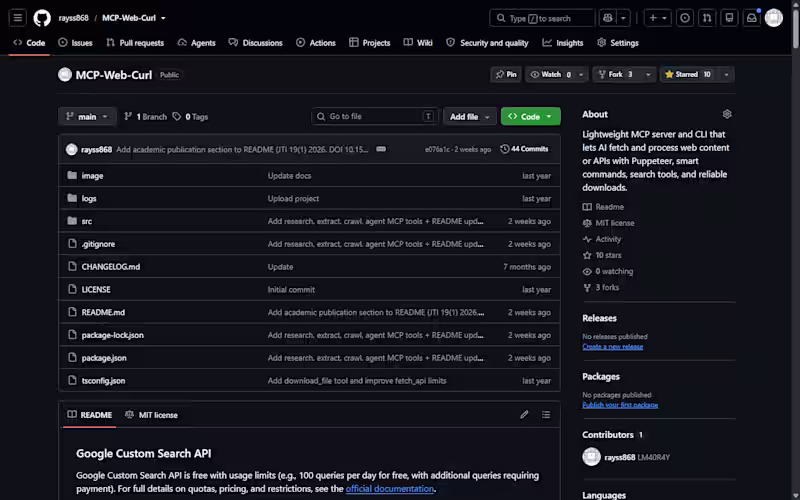Viewport: 800px width, 500px height.
Task: Click repository owner avatar beside MCP-Web-Curl title
Action: (65, 74)
